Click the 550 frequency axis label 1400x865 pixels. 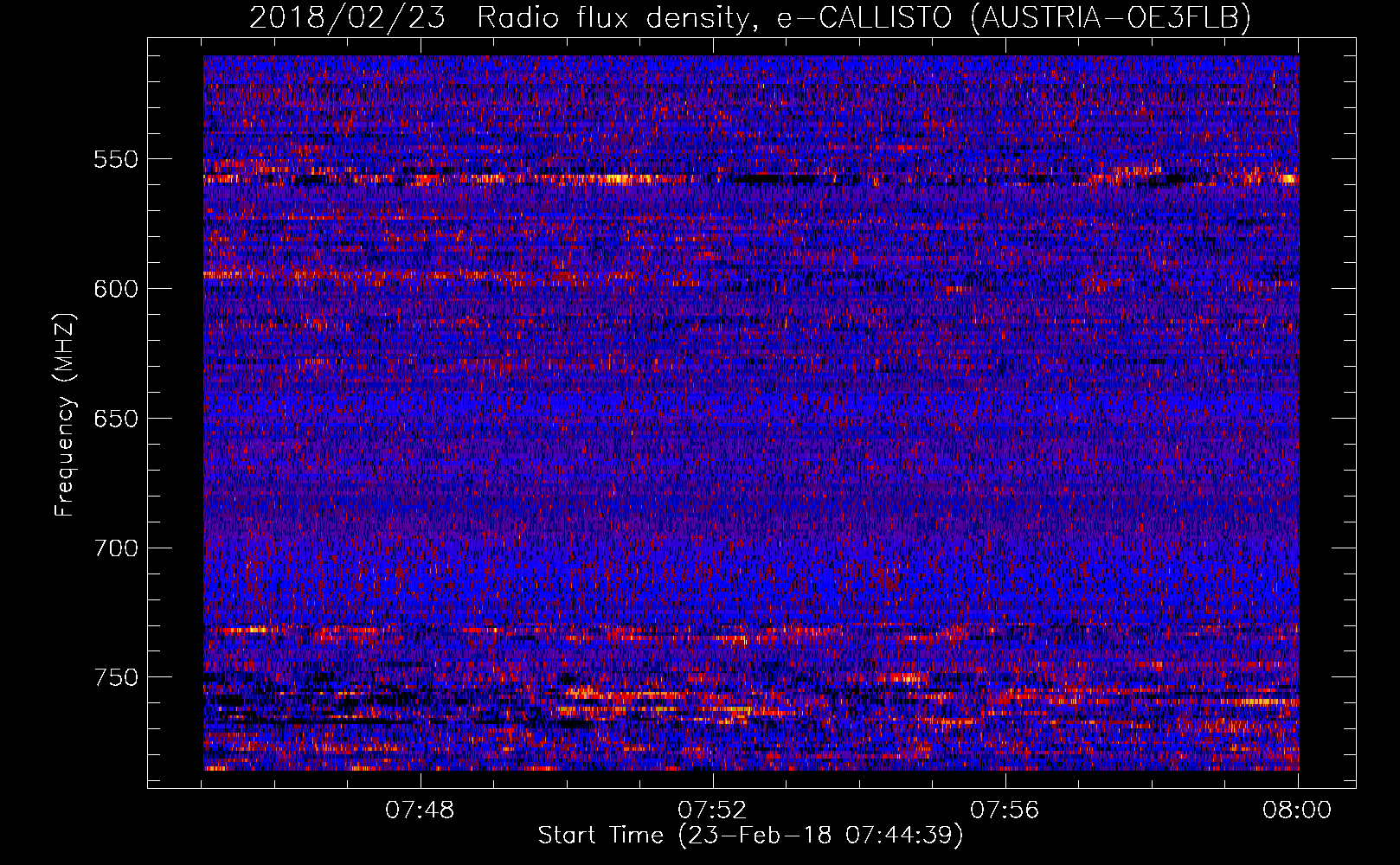(x=116, y=159)
